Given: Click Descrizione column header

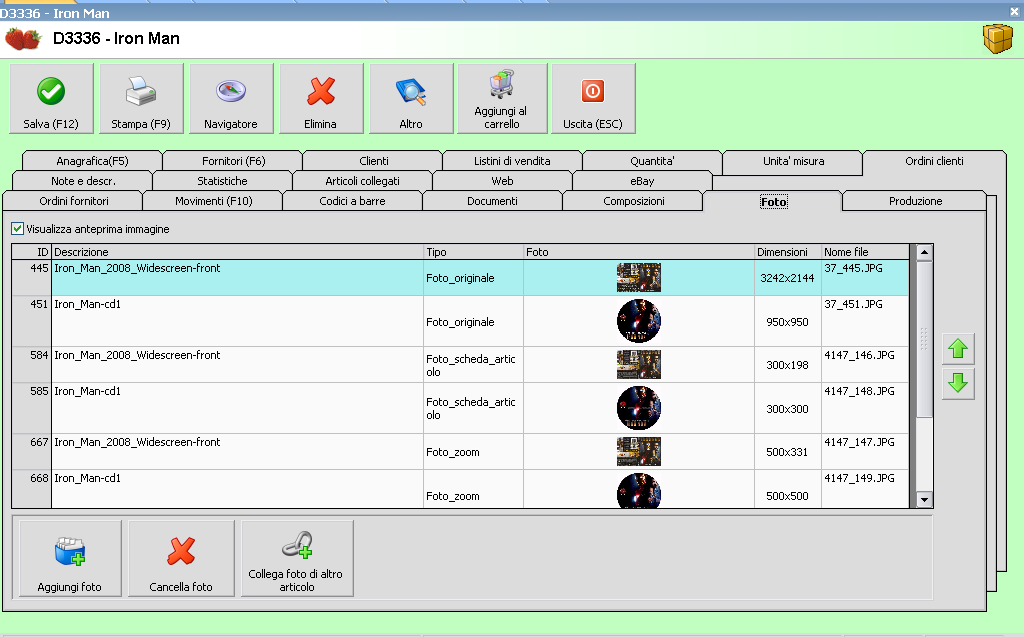Looking at the screenshot, I should point(238,252).
